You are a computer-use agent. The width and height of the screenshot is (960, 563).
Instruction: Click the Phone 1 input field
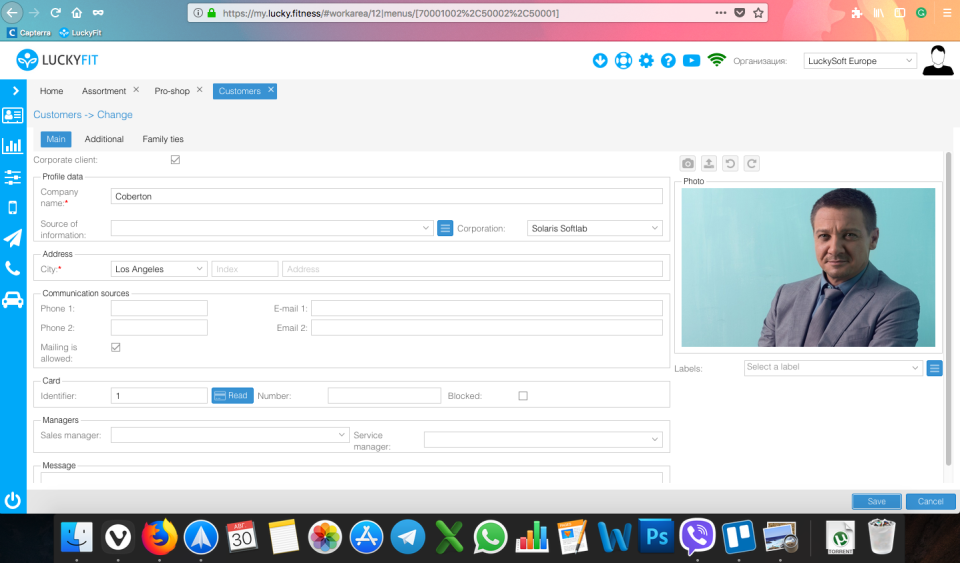159,308
